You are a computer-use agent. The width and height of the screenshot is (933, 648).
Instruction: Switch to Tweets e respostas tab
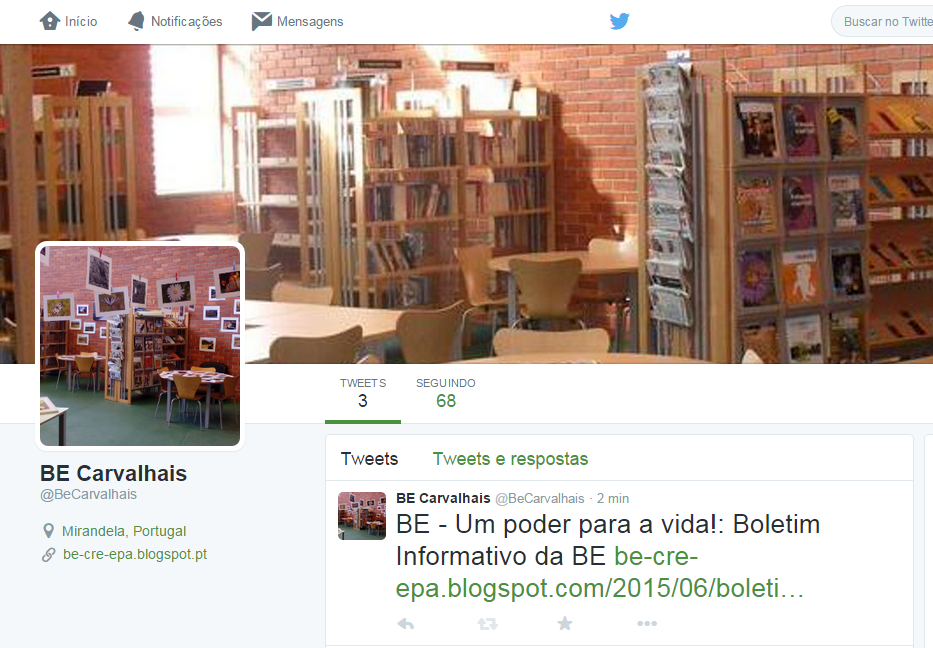click(510, 459)
